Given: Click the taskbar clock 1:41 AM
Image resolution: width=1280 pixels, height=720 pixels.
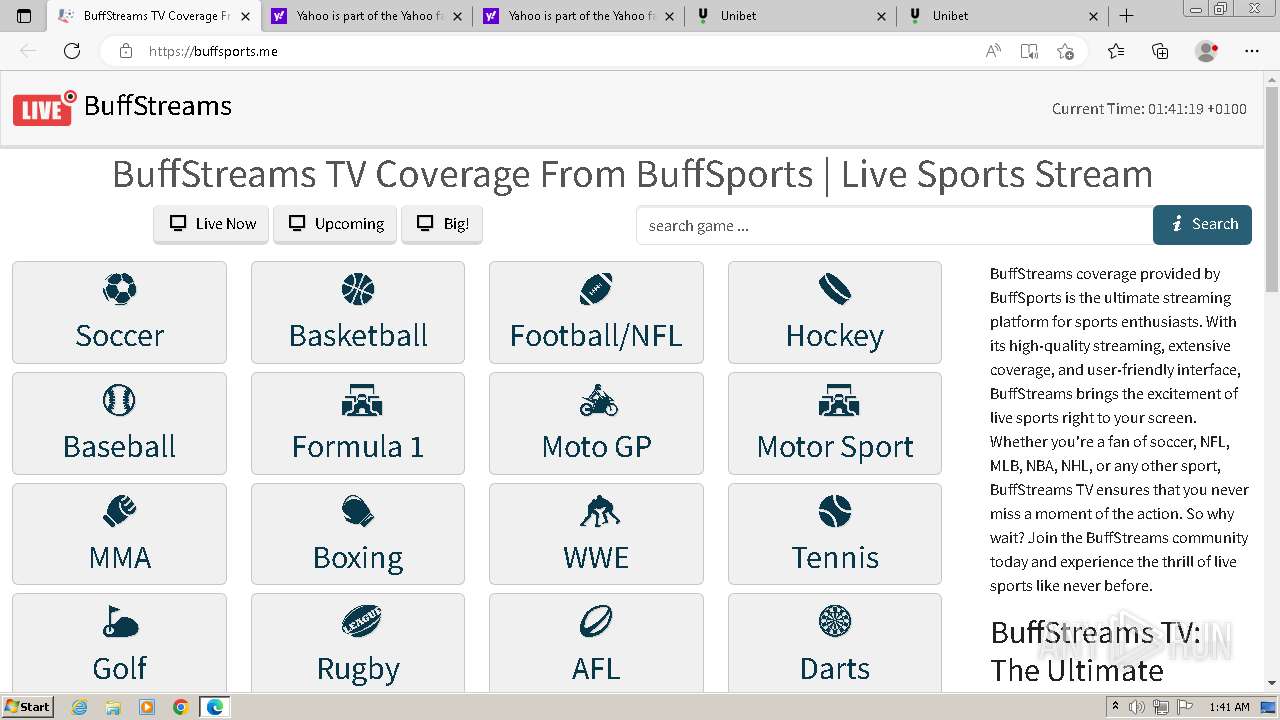Looking at the screenshot, I should pos(1229,707).
